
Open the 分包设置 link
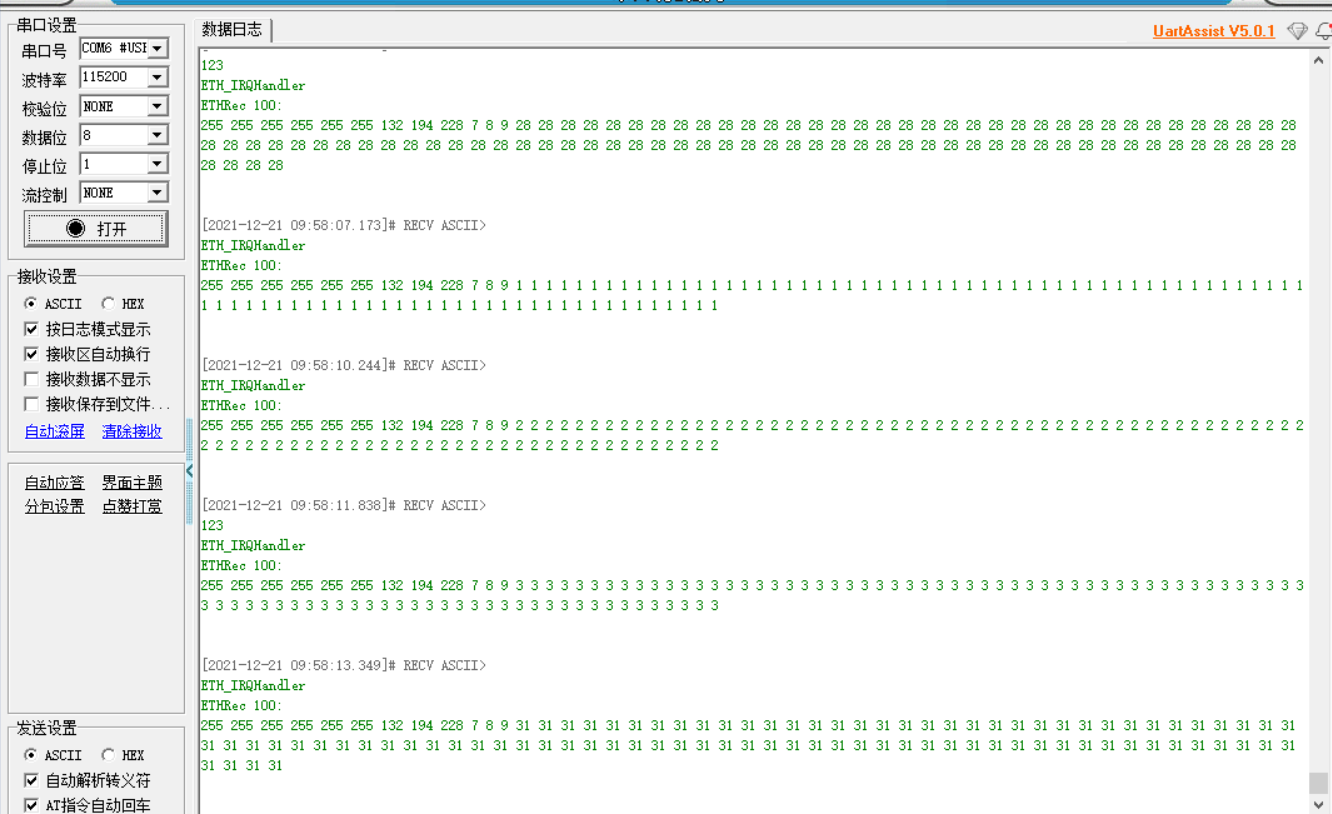tap(55, 507)
